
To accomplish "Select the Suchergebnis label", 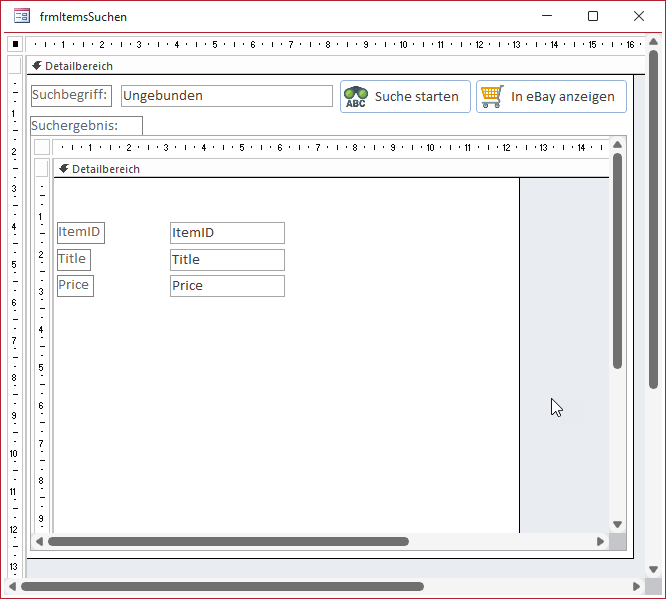I will (x=86, y=126).
